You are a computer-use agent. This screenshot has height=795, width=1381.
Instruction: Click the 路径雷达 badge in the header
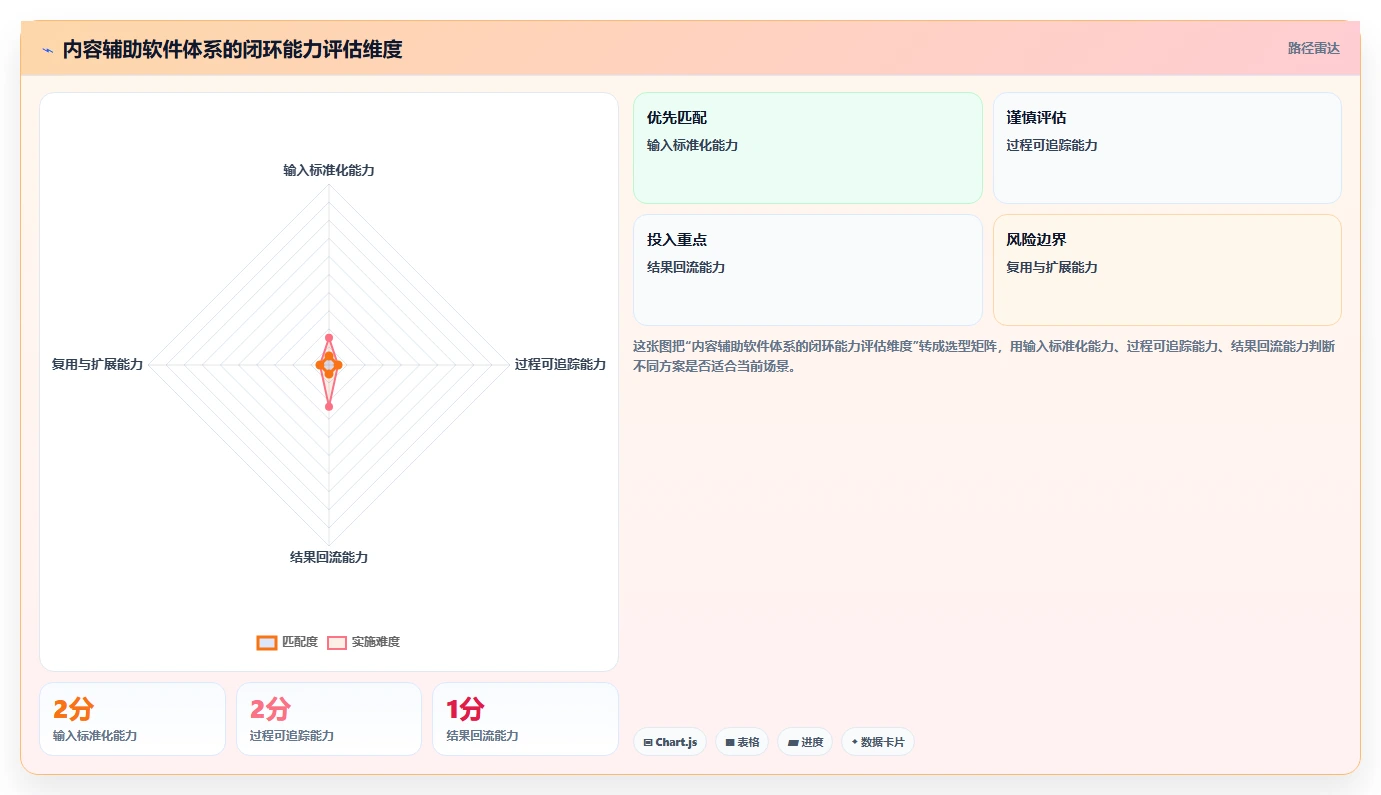pos(1313,48)
